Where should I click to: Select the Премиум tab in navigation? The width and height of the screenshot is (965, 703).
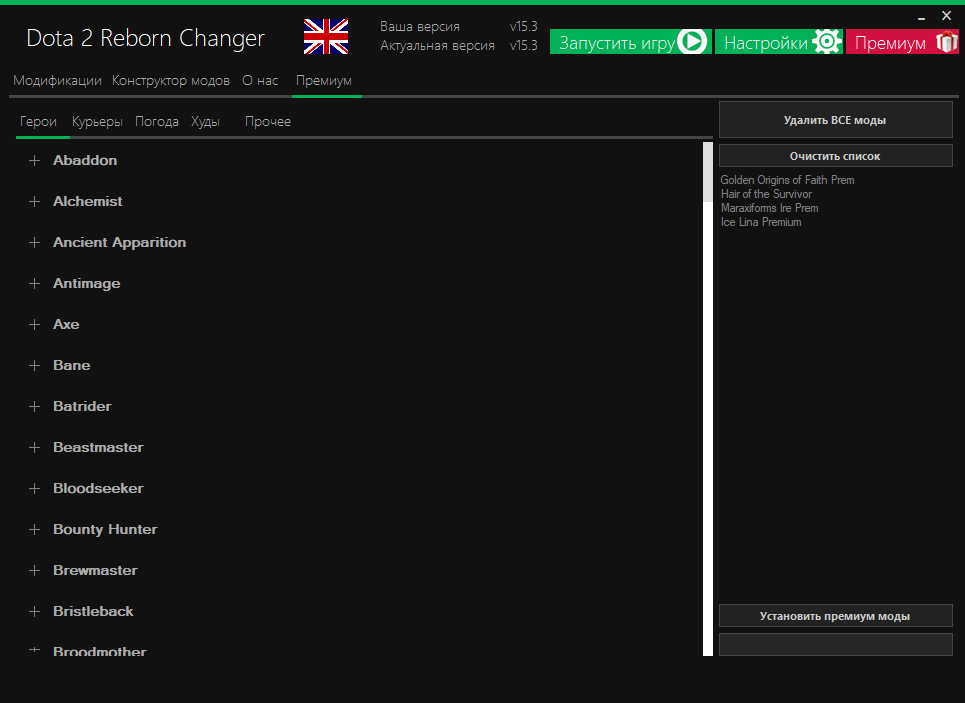pos(324,81)
